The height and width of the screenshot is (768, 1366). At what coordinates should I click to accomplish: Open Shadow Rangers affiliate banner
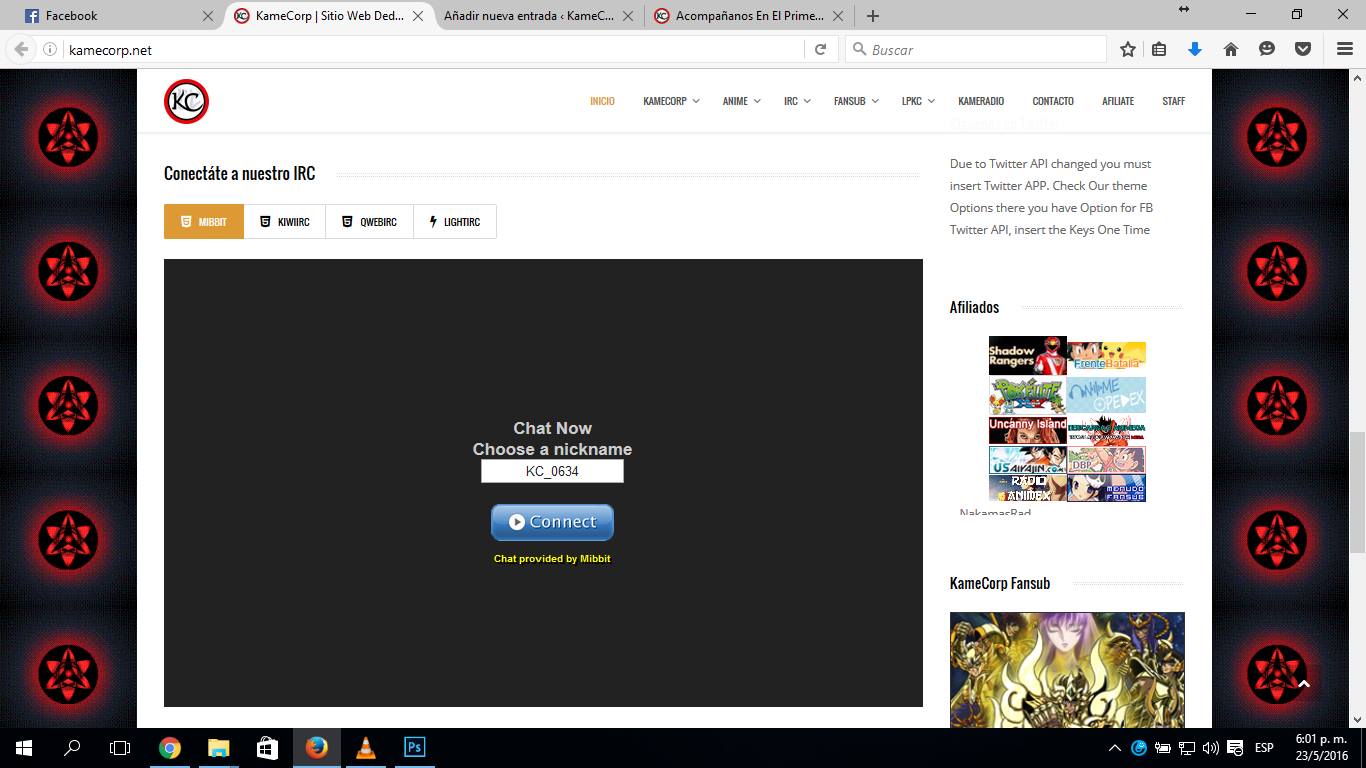(x=1028, y=356)
